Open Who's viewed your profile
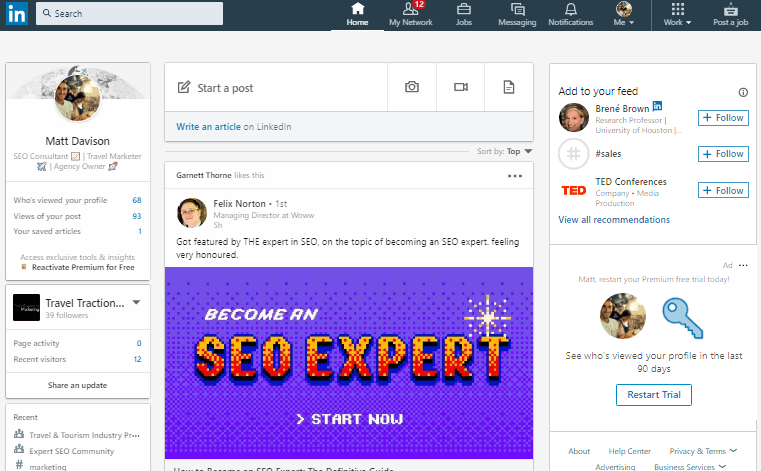This screenshot has width=761, height=471. [78, 200]
